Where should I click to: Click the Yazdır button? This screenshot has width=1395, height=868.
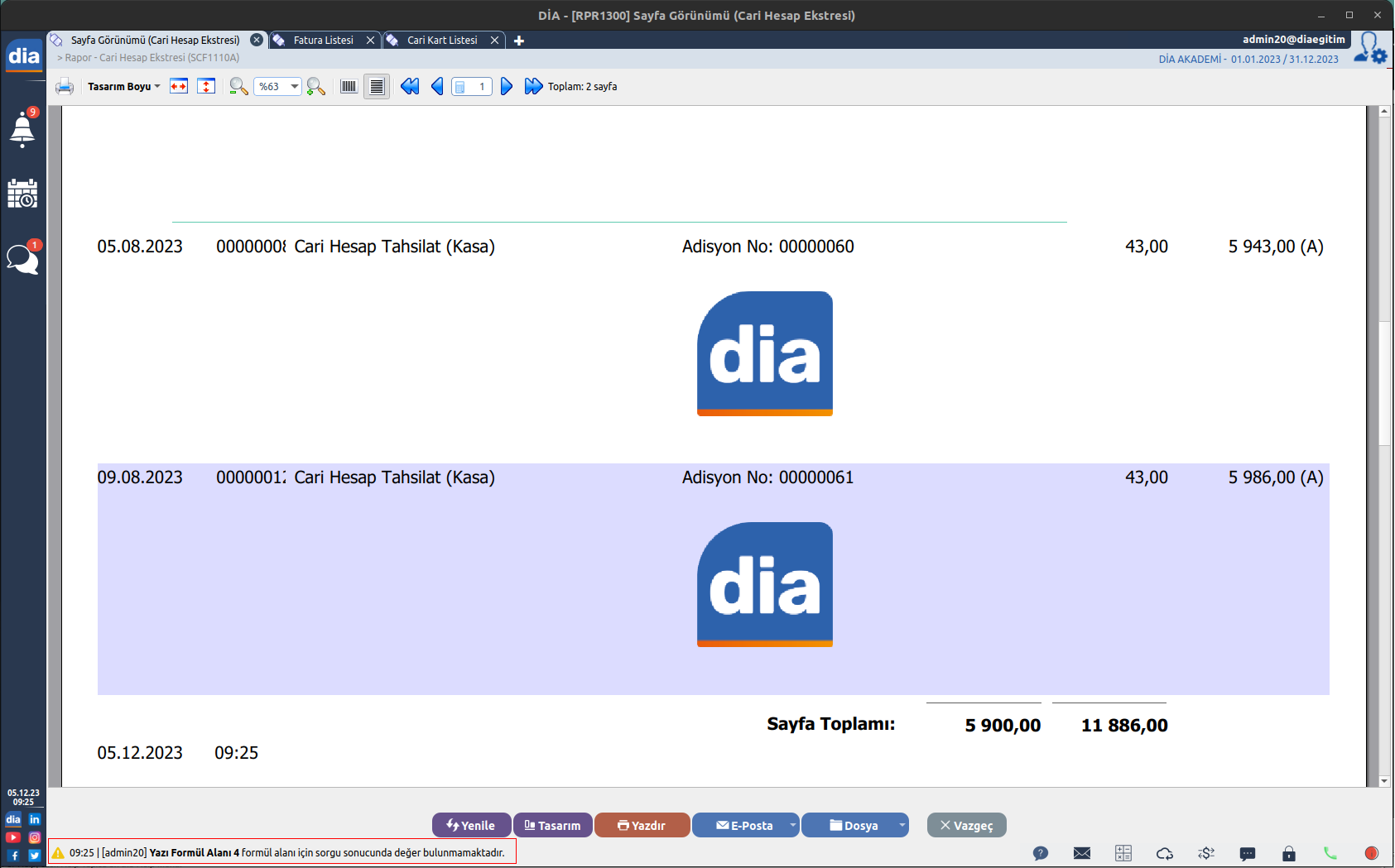click(x=642, y=825)
